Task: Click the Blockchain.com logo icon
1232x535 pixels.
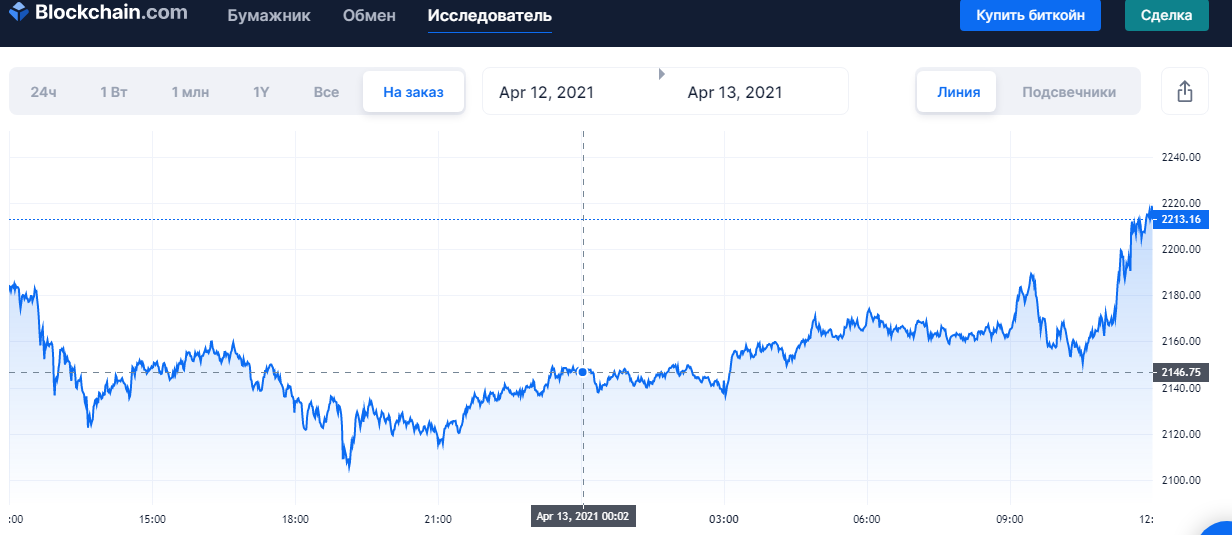Action: pyautogui.click(x=18, y=14)
